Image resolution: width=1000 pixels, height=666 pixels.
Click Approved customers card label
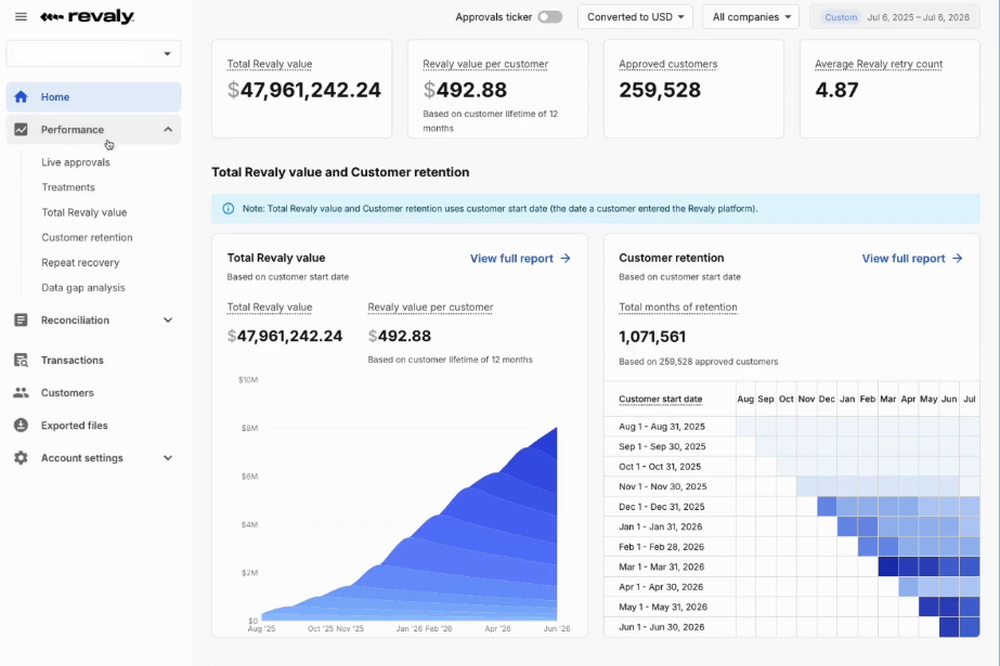(x=668, y=64)
